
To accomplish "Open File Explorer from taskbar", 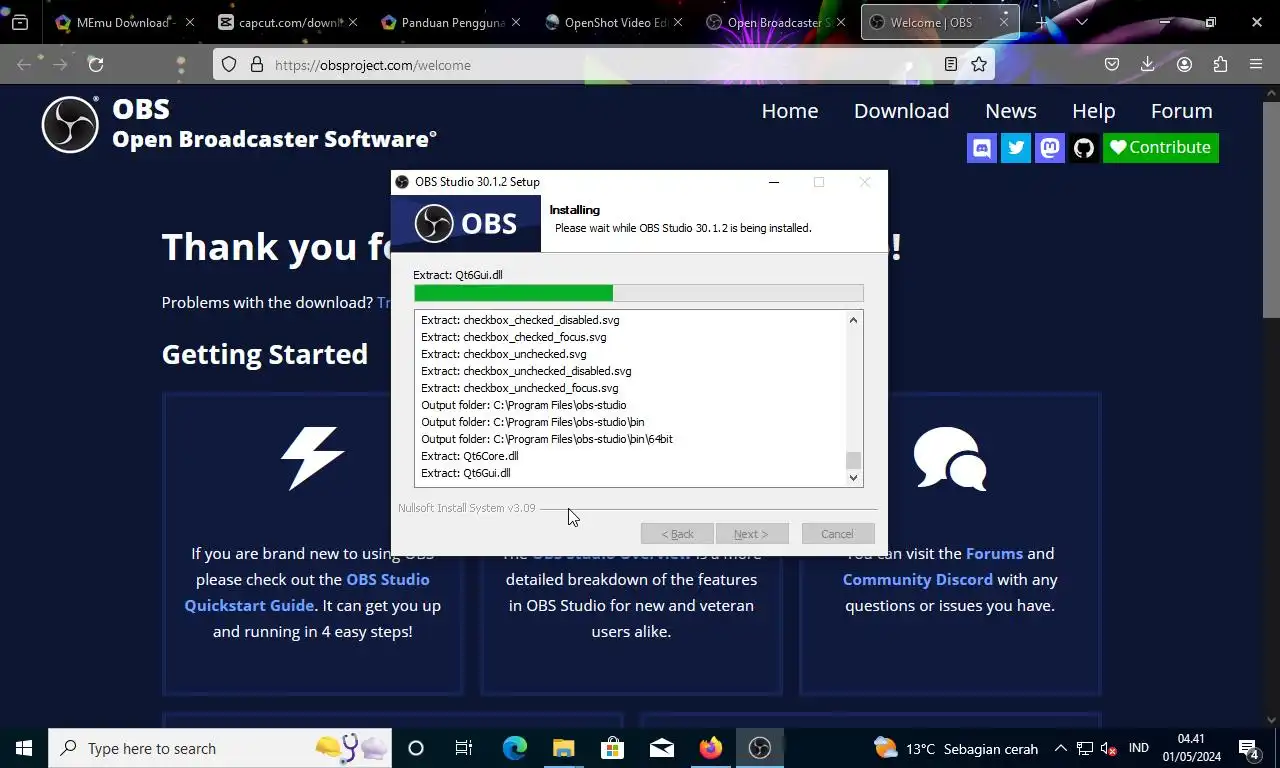I will point(564,748).
